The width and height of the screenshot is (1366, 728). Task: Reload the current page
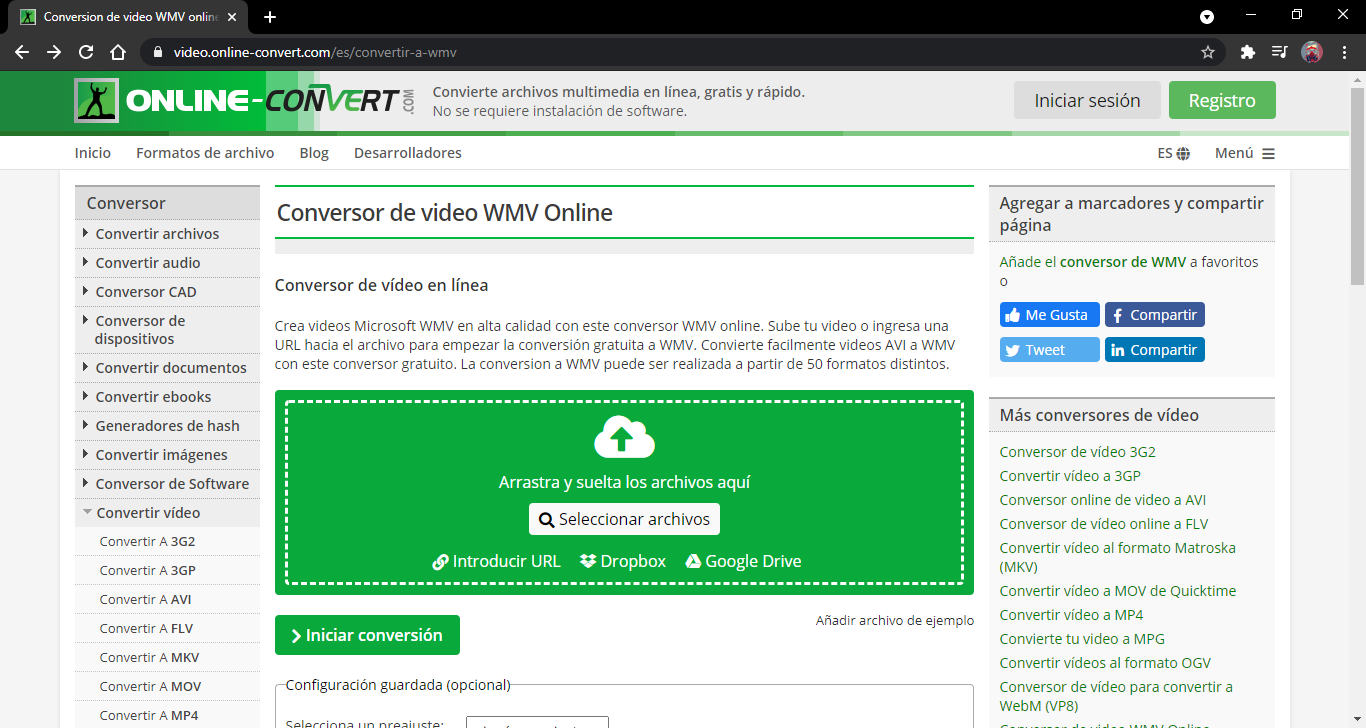86,52
